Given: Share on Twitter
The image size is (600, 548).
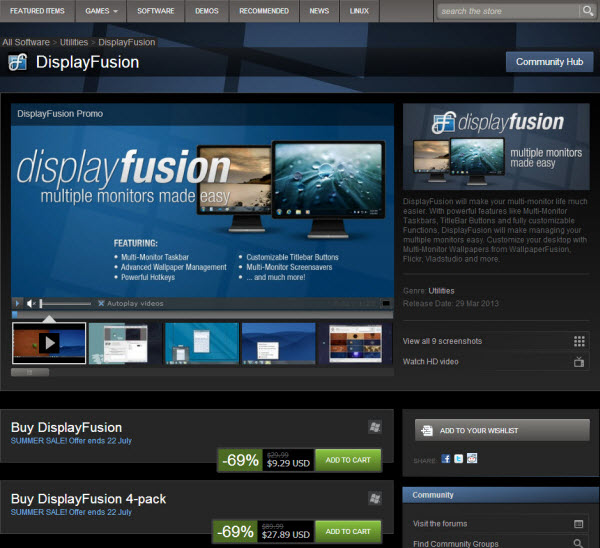Looking at the screenshot, I should [x=458, y=458].
